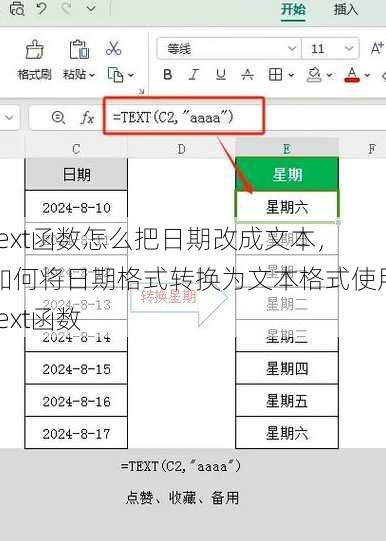Toggle Strikethrough formatting
The width and height of the screenshot is (386, 541).
point(247,74)
